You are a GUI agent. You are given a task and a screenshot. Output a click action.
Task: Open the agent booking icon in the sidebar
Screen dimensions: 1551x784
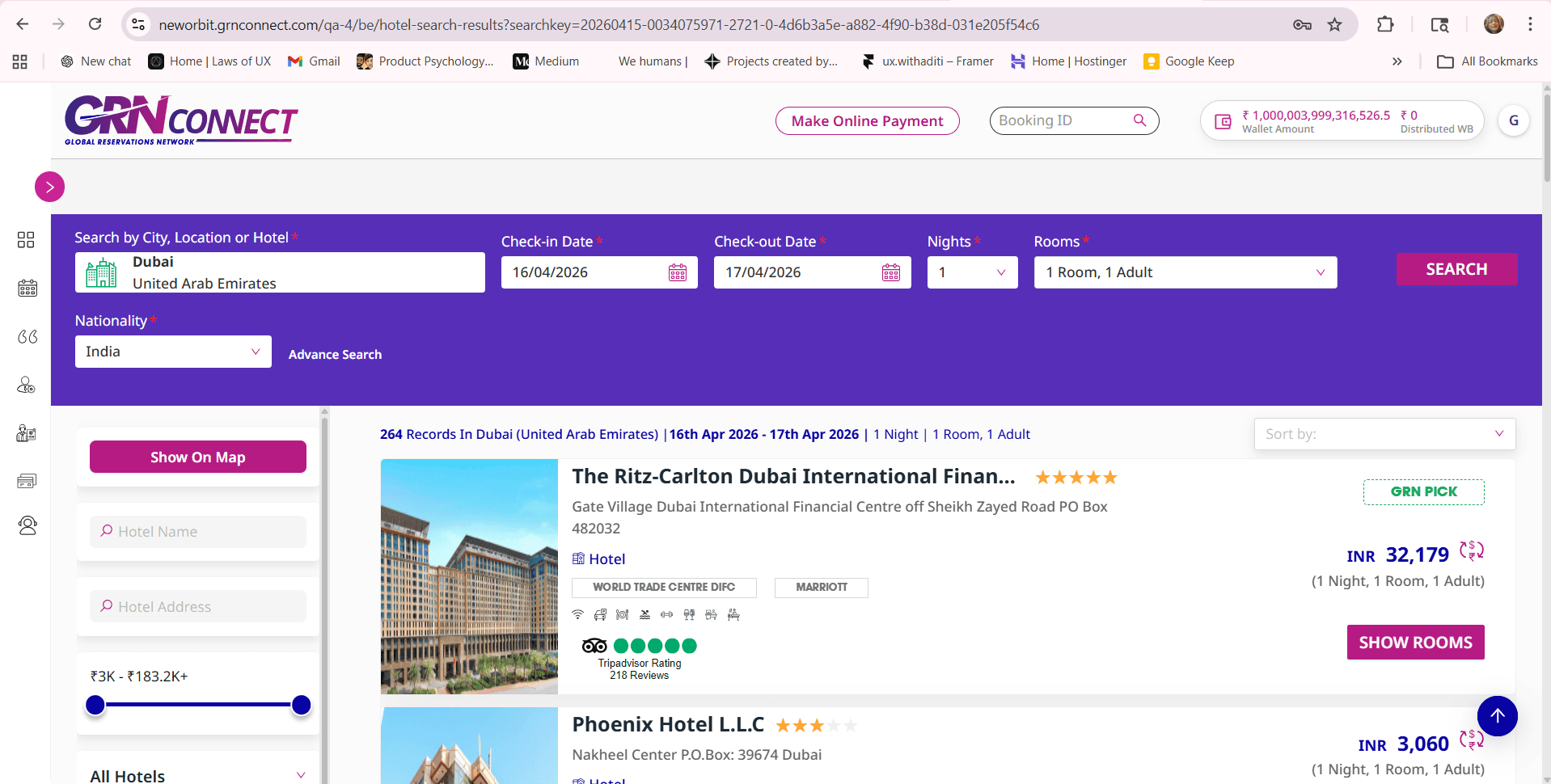click(x=27, y=433)
